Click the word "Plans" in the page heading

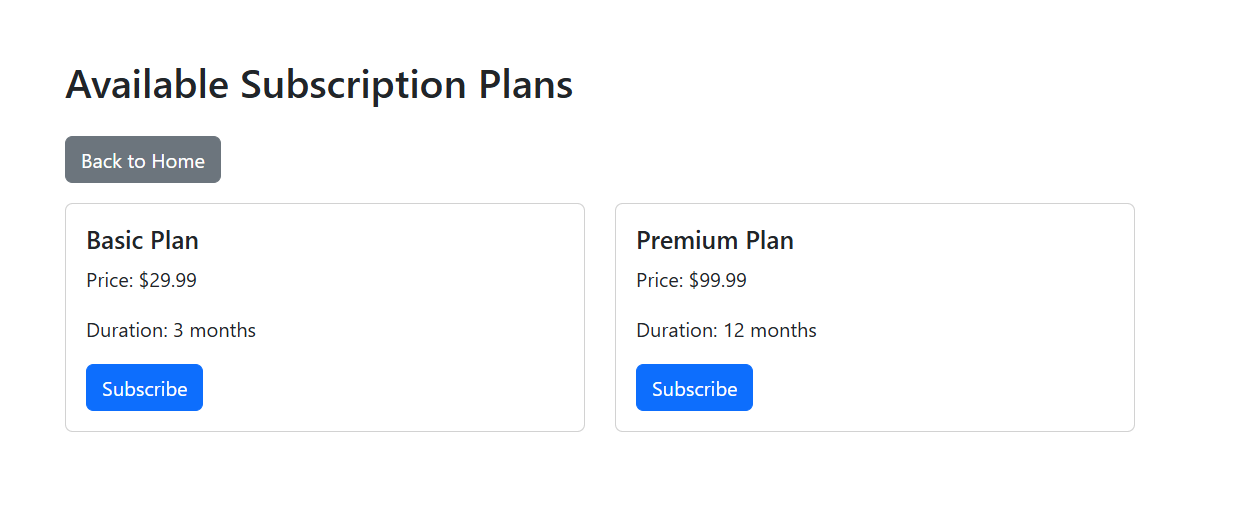pos(525,85)
